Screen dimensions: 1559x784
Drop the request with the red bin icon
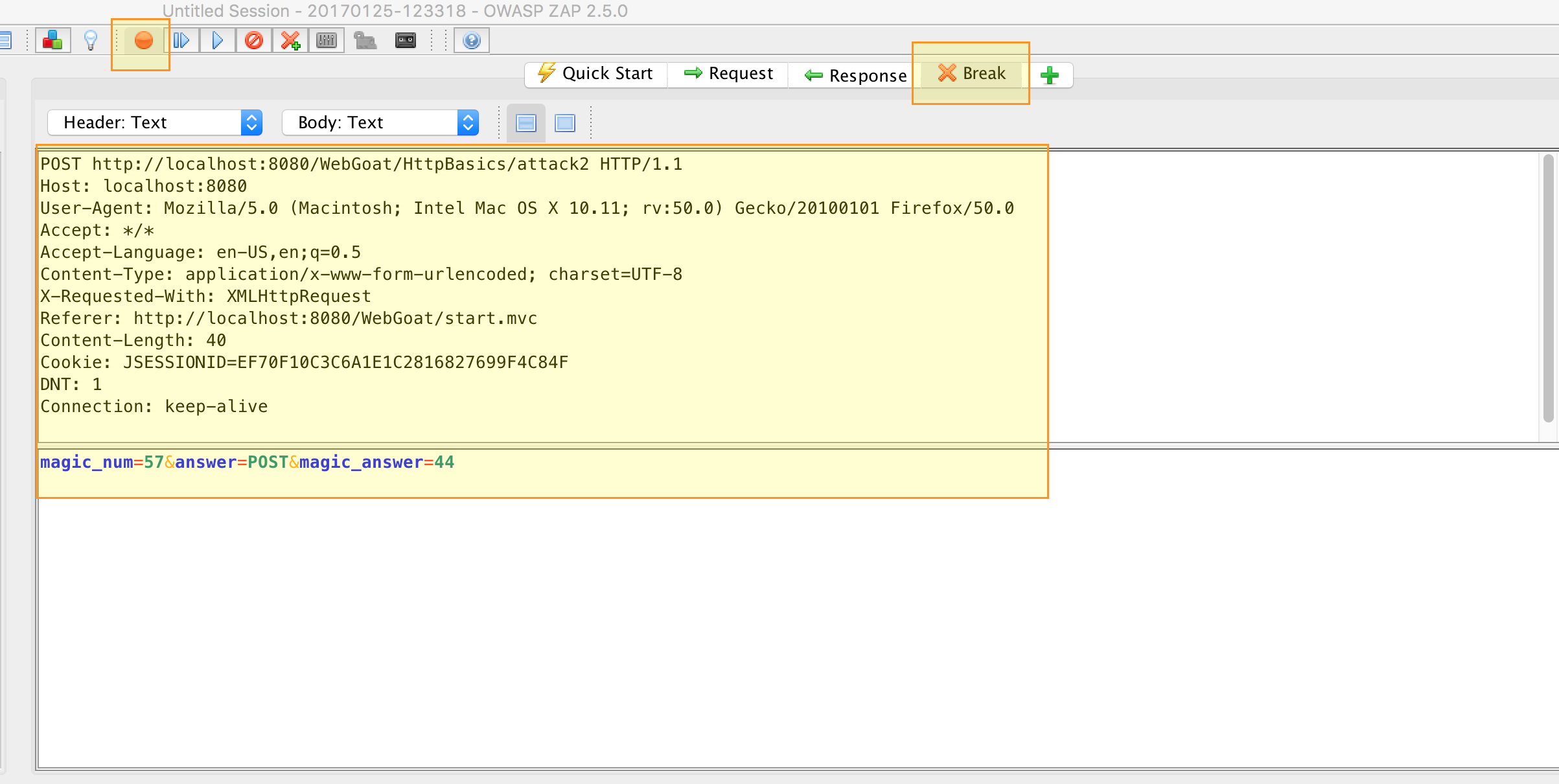point(253,40)
